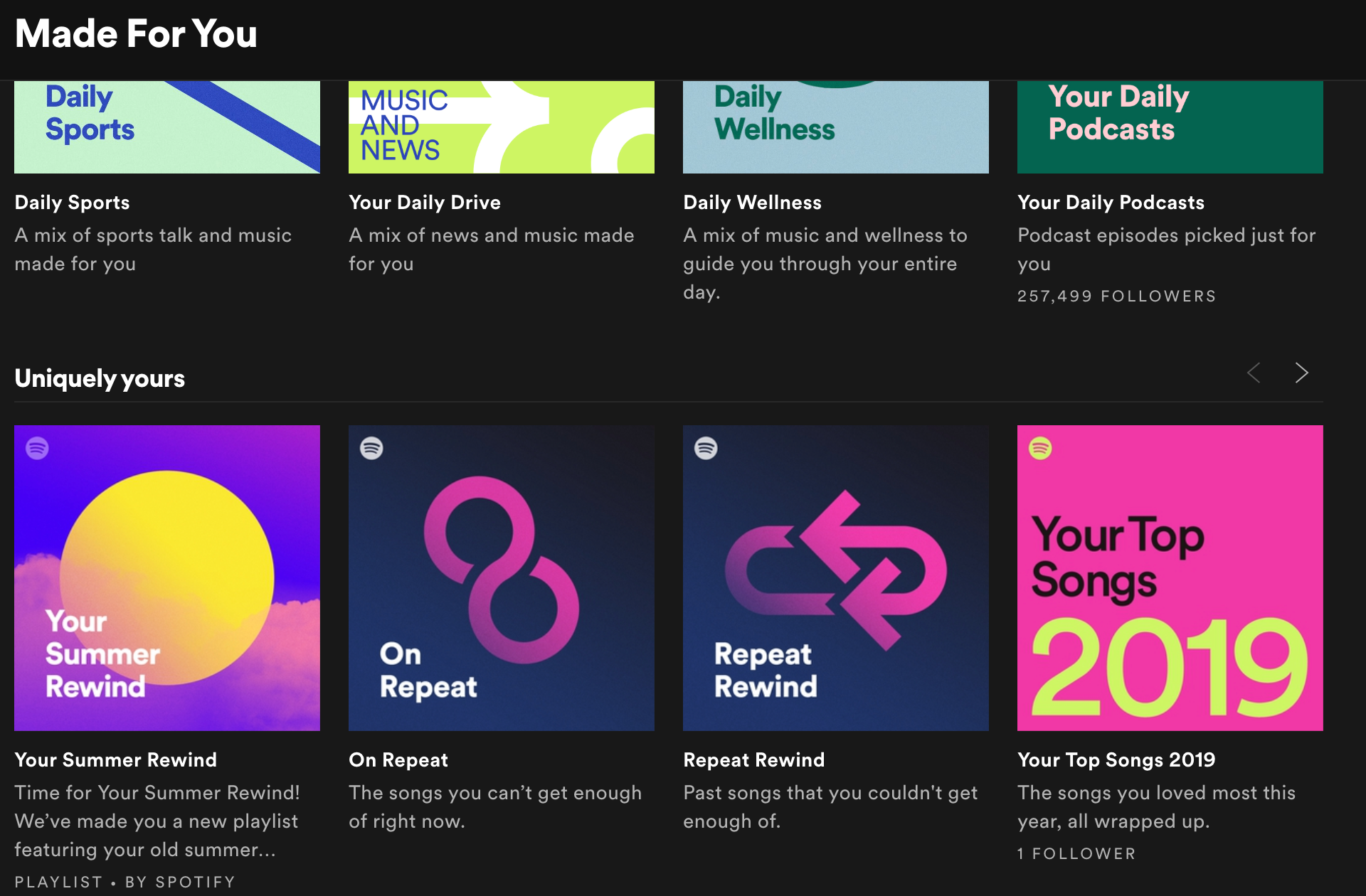
Task: Open the Daily Sports playlist
Action: coord(72,203)
